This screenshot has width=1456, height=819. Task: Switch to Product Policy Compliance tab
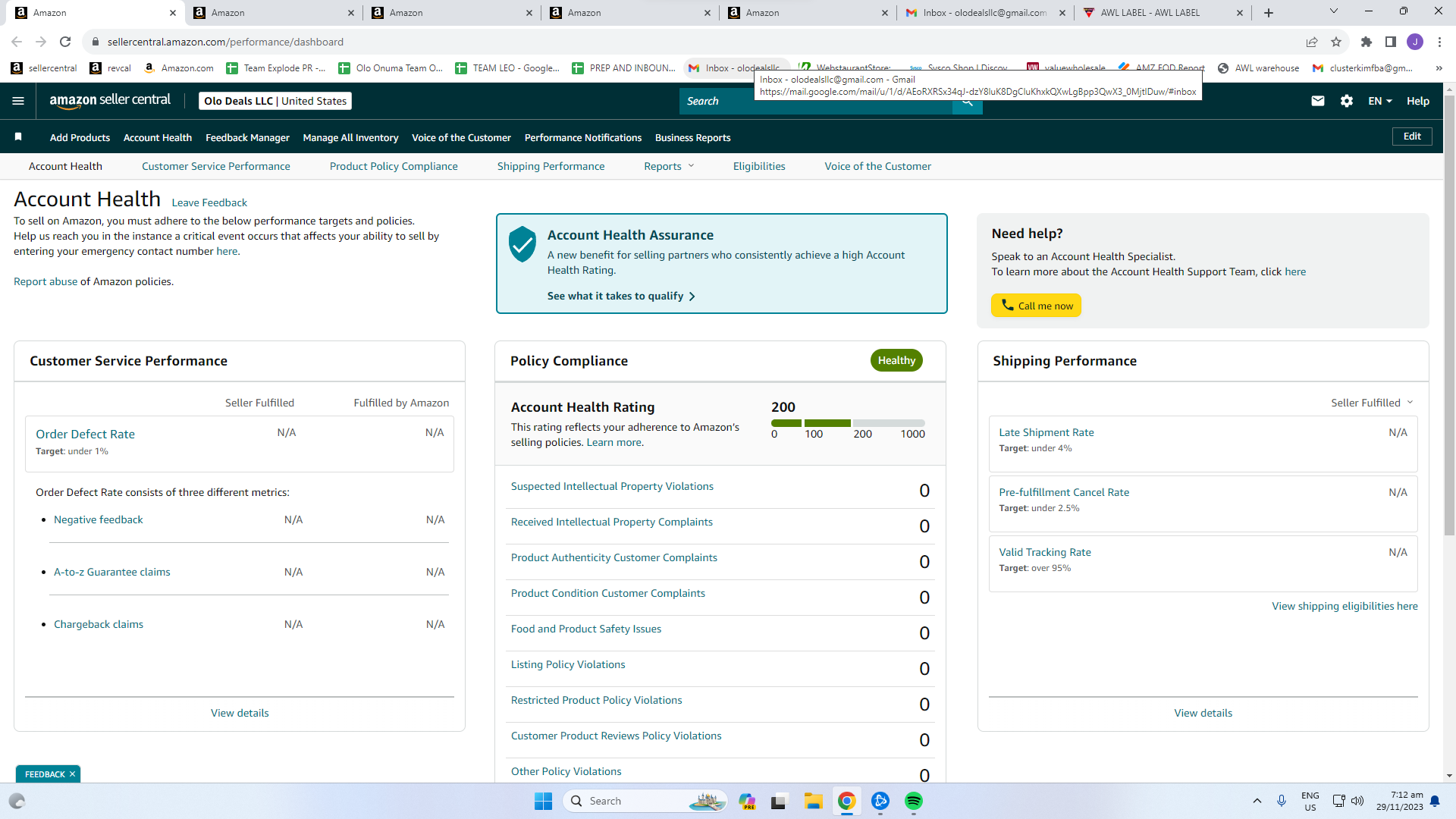click(394, 166)
